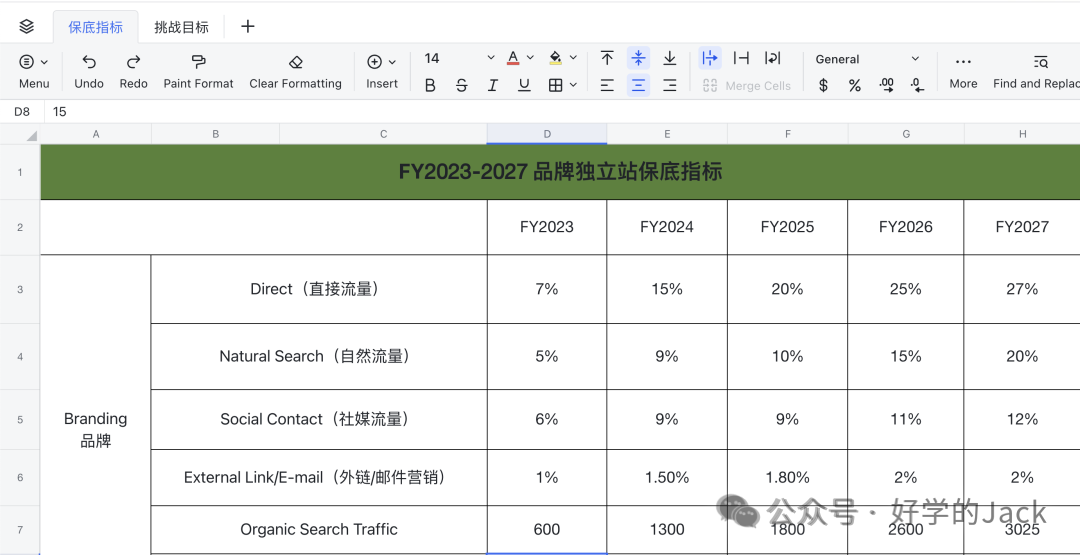Click the green title FY2023-2027 品牌独立站保底指标
1080x555 pixels.
pos(561,172)
